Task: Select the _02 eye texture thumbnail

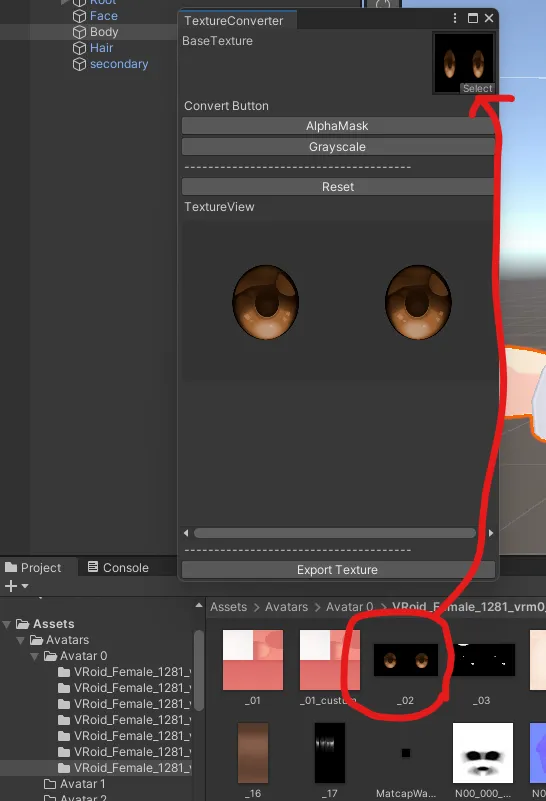Action: point(406,660)
